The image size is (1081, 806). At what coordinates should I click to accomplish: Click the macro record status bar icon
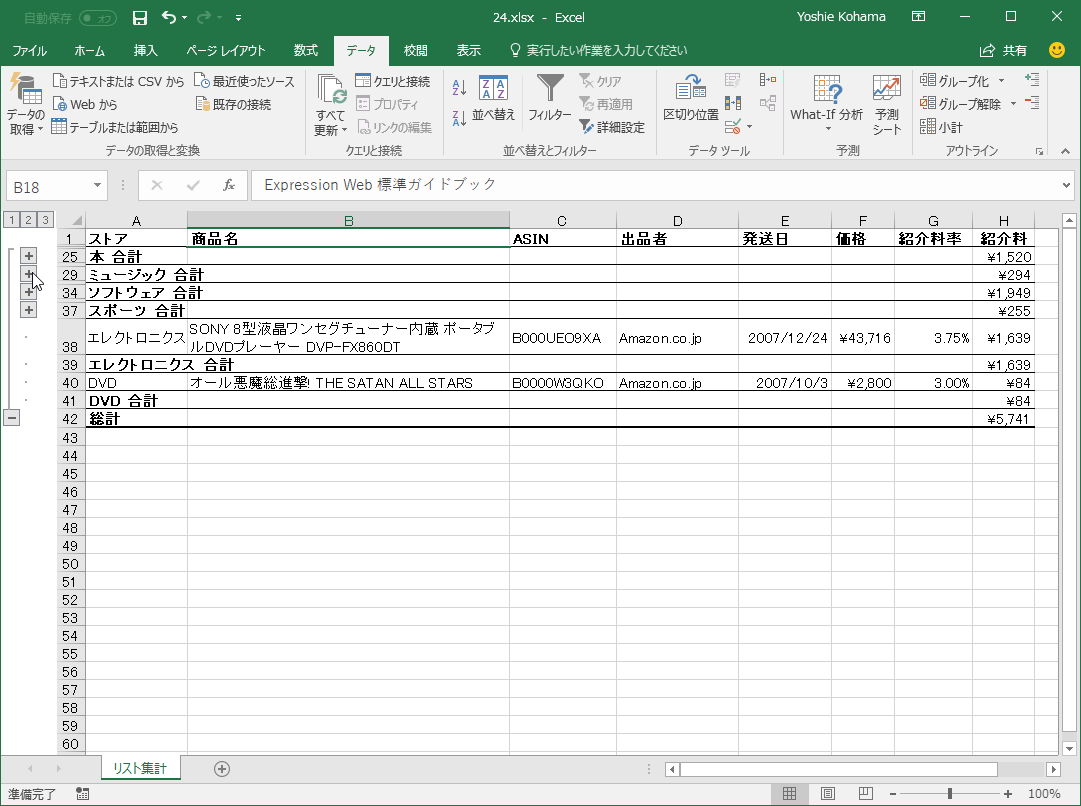[x=83, y=794]
